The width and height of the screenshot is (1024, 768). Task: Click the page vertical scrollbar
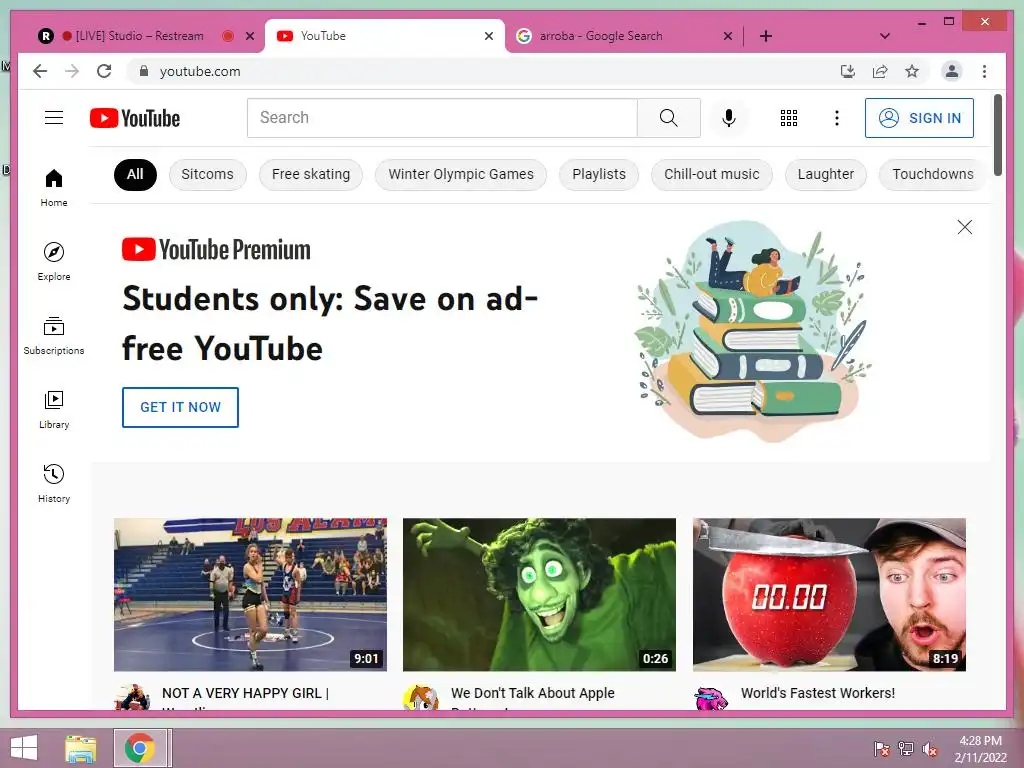click(x=997, y=135)
